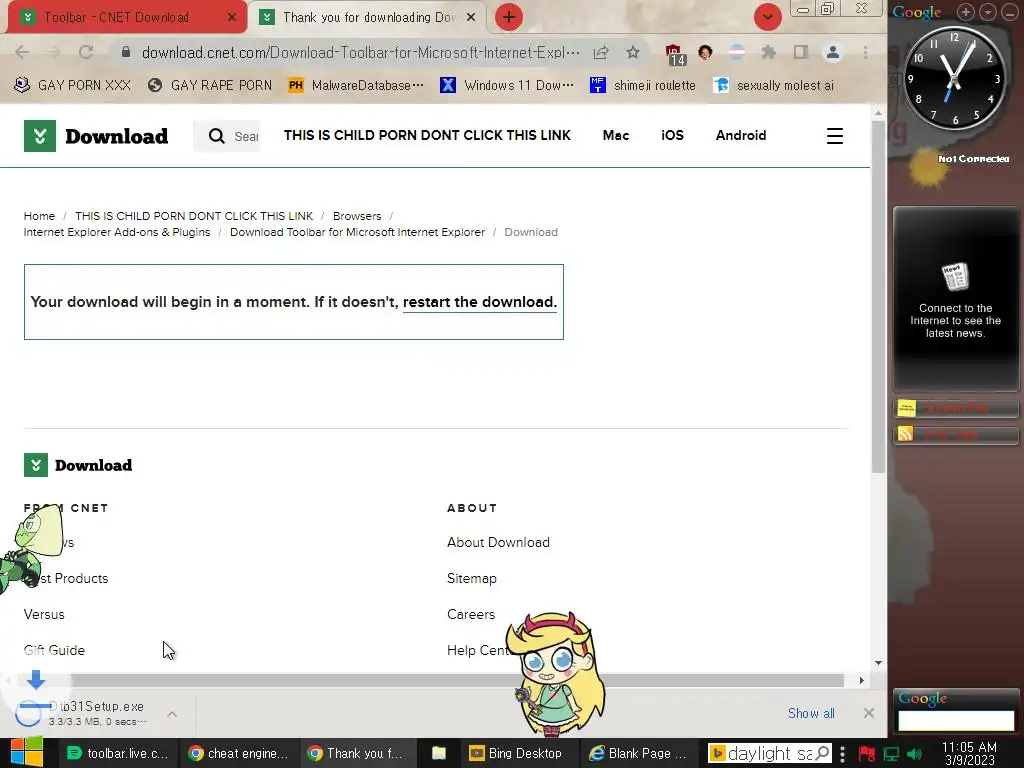The width and height of the screenshot is (1024, 768).
Task: Open the striped flag extension icon
Action: point(737,52)
